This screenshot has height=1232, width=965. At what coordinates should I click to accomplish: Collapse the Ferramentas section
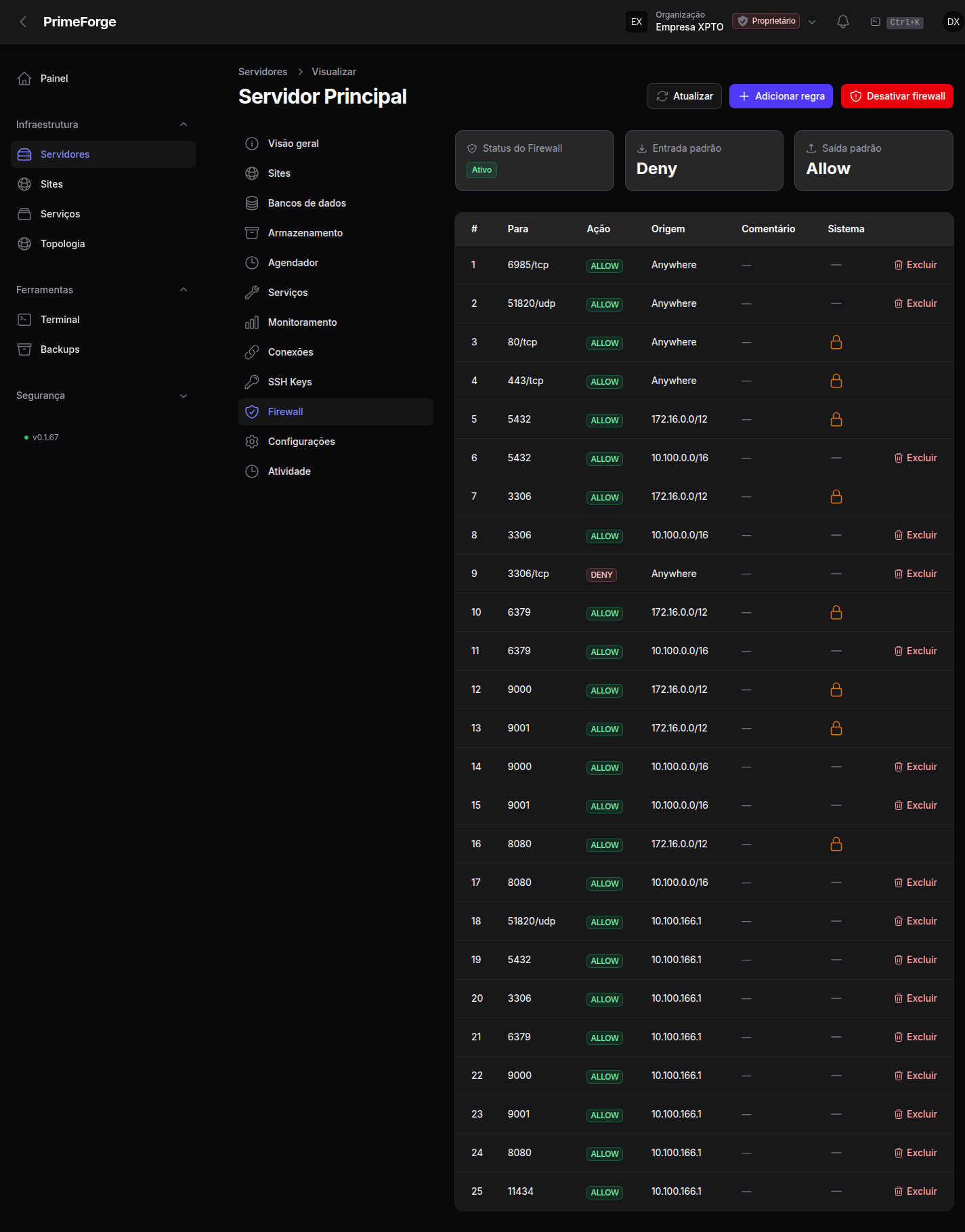[184, 290]
